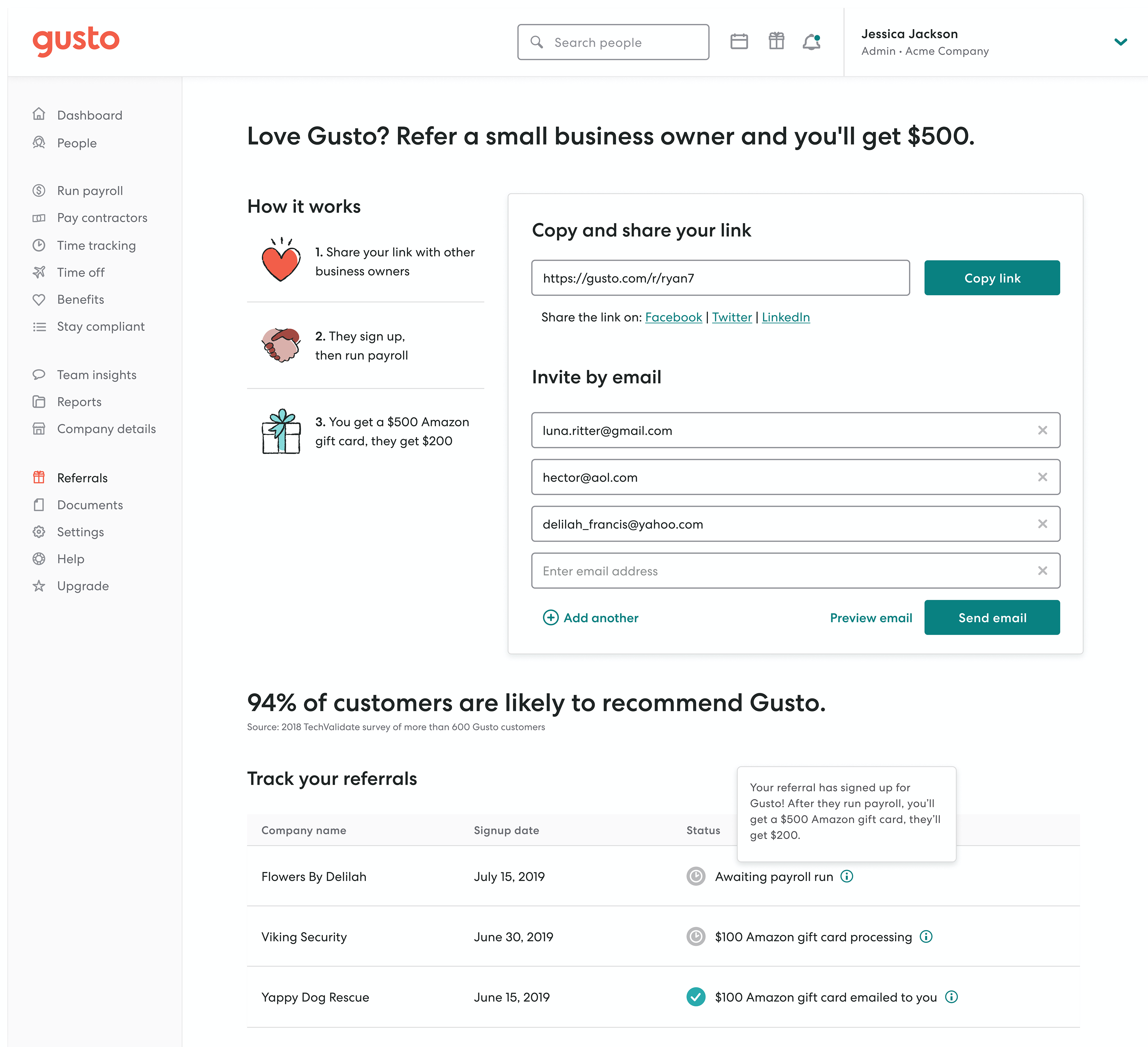Share the link on Facebook
Image resolution: width=1148 pixels, height=1047 pixels.
673,317
